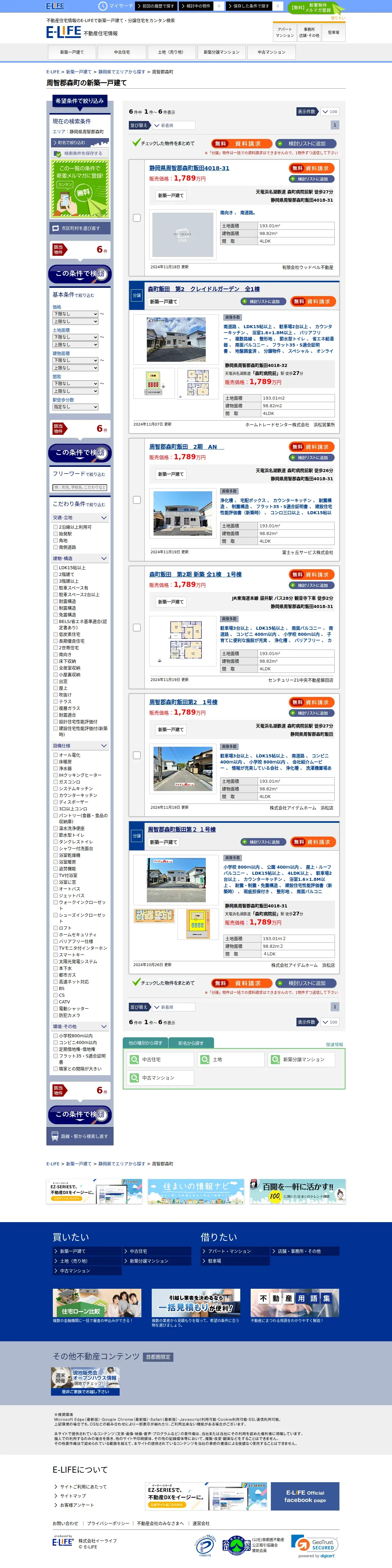Collapse the 建物·構造 section chevron

click(x=104, y=559)
